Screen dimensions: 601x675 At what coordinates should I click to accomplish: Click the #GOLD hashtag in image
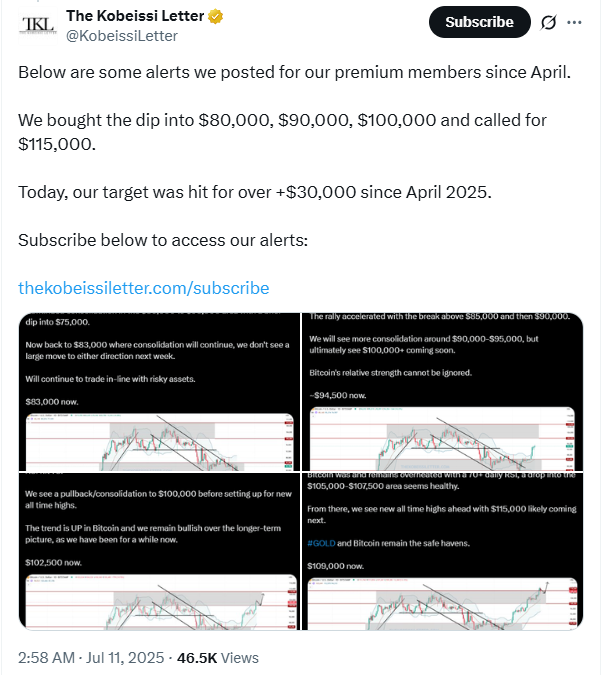tap(321, 543)
